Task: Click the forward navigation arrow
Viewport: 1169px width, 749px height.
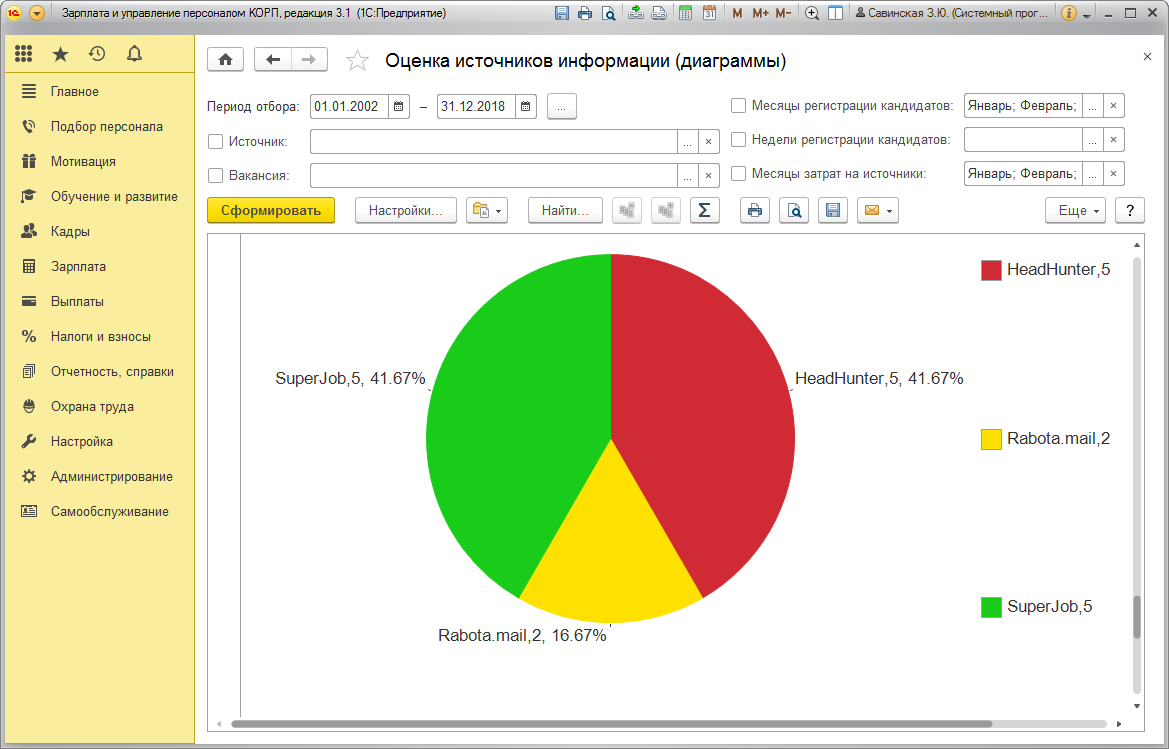Action: pyautogui.click(x=309, y=60)
